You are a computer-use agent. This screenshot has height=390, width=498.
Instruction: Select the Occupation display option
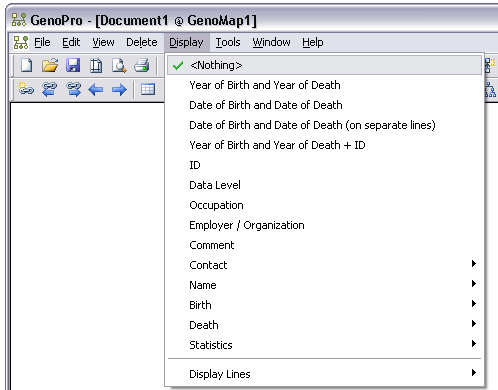[324, 205]
